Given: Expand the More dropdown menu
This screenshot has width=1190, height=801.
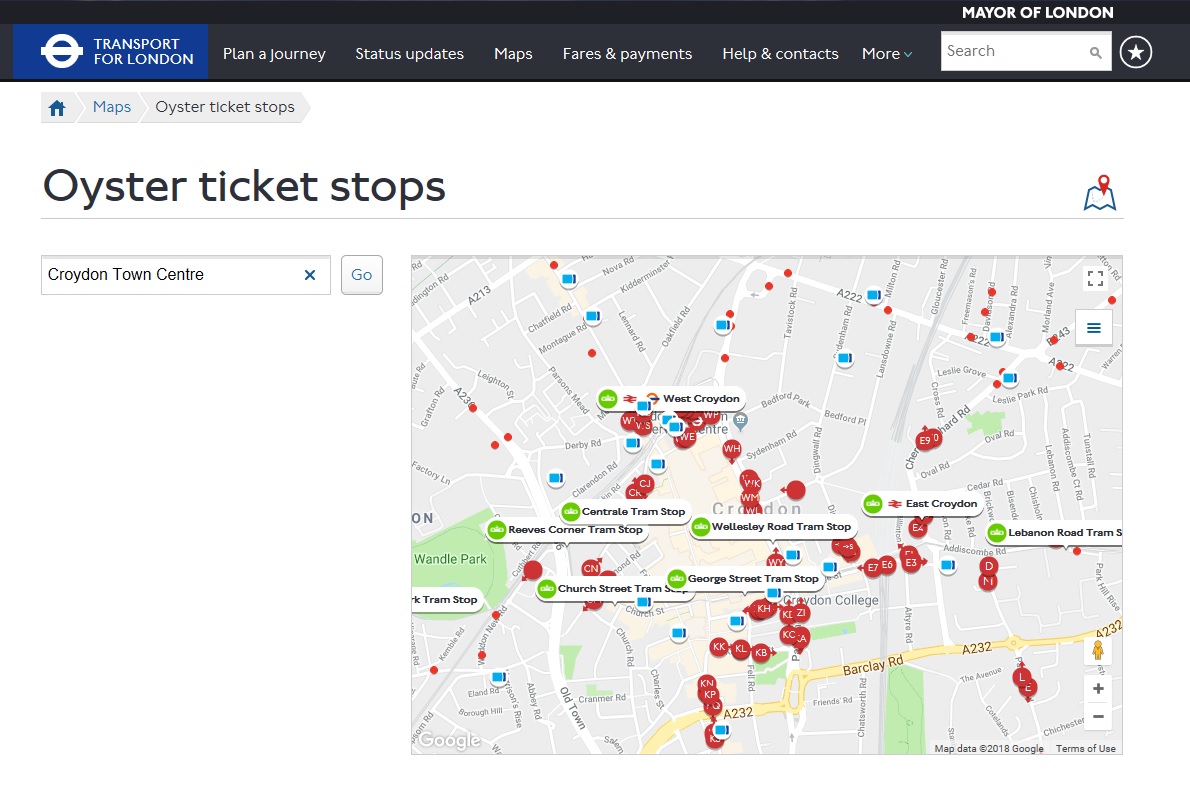Looking at the screenshot, I should [x=887, y=54].
